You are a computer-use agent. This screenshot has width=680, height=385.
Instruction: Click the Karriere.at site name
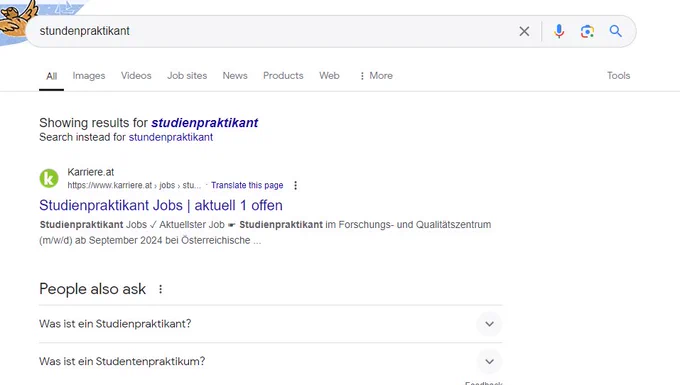(x=91, y=172)
